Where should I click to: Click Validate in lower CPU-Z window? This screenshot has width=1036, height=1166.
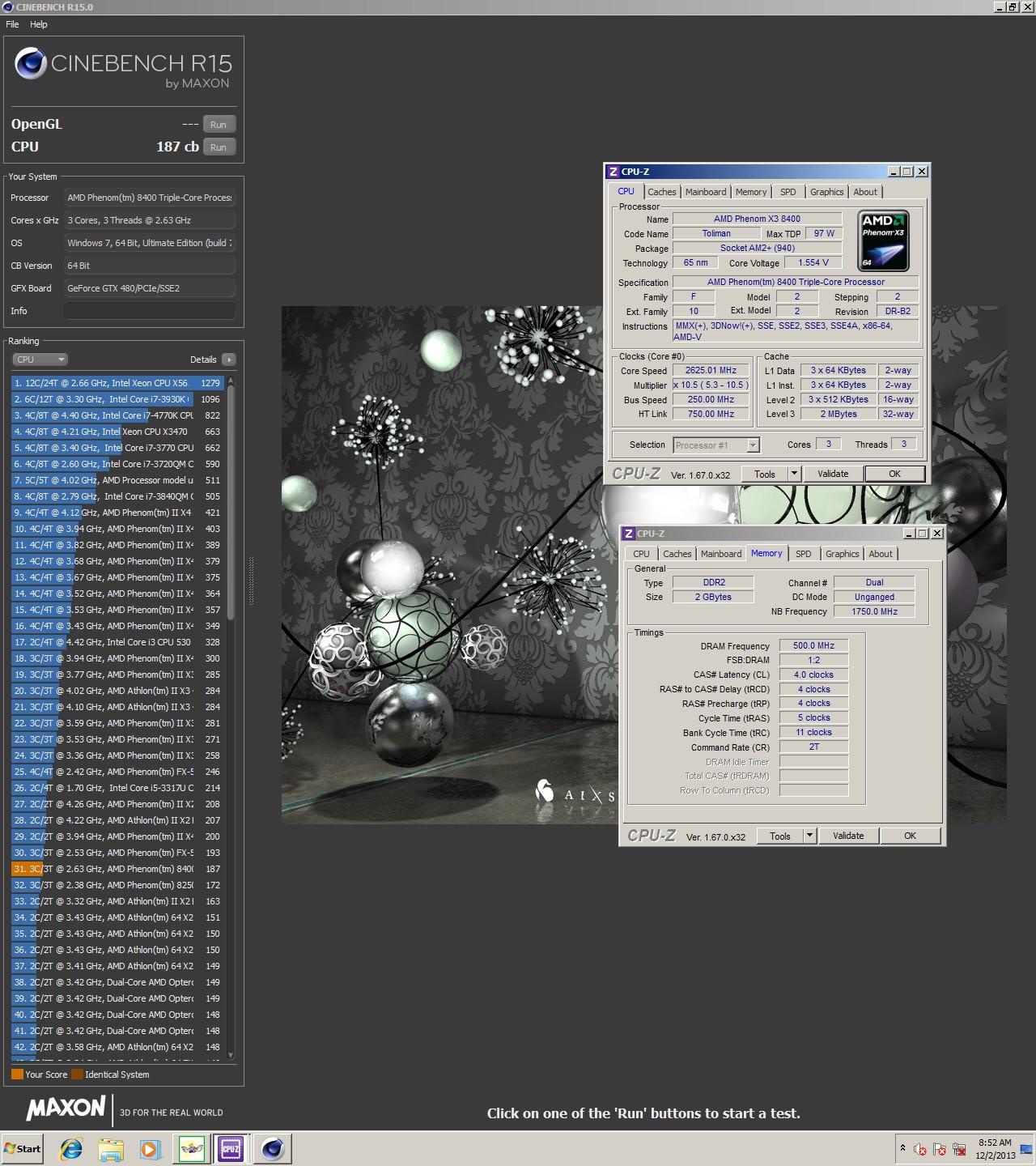click(x=848, y=836)
